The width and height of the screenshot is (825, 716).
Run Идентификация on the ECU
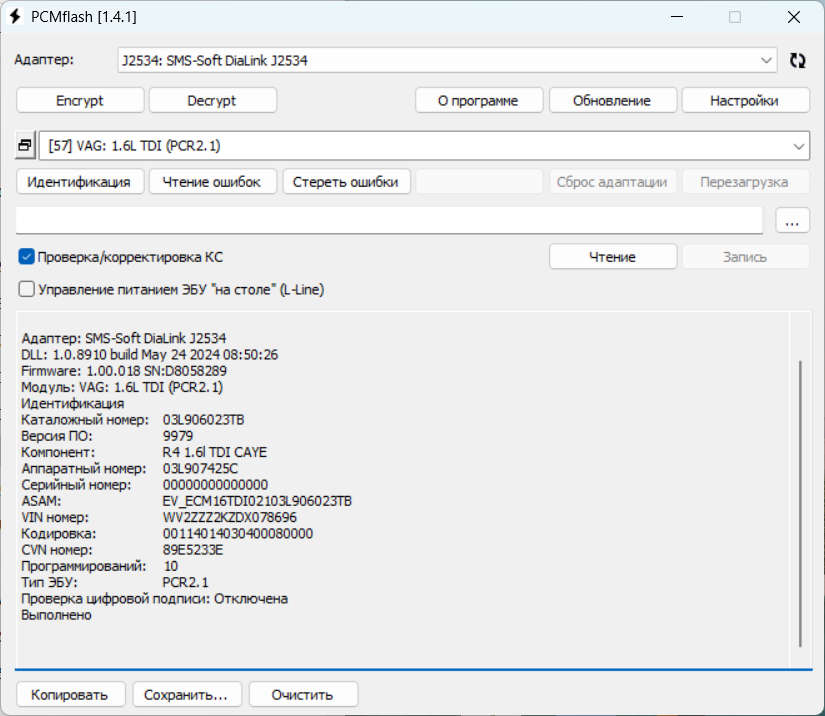tap(79, 182)
